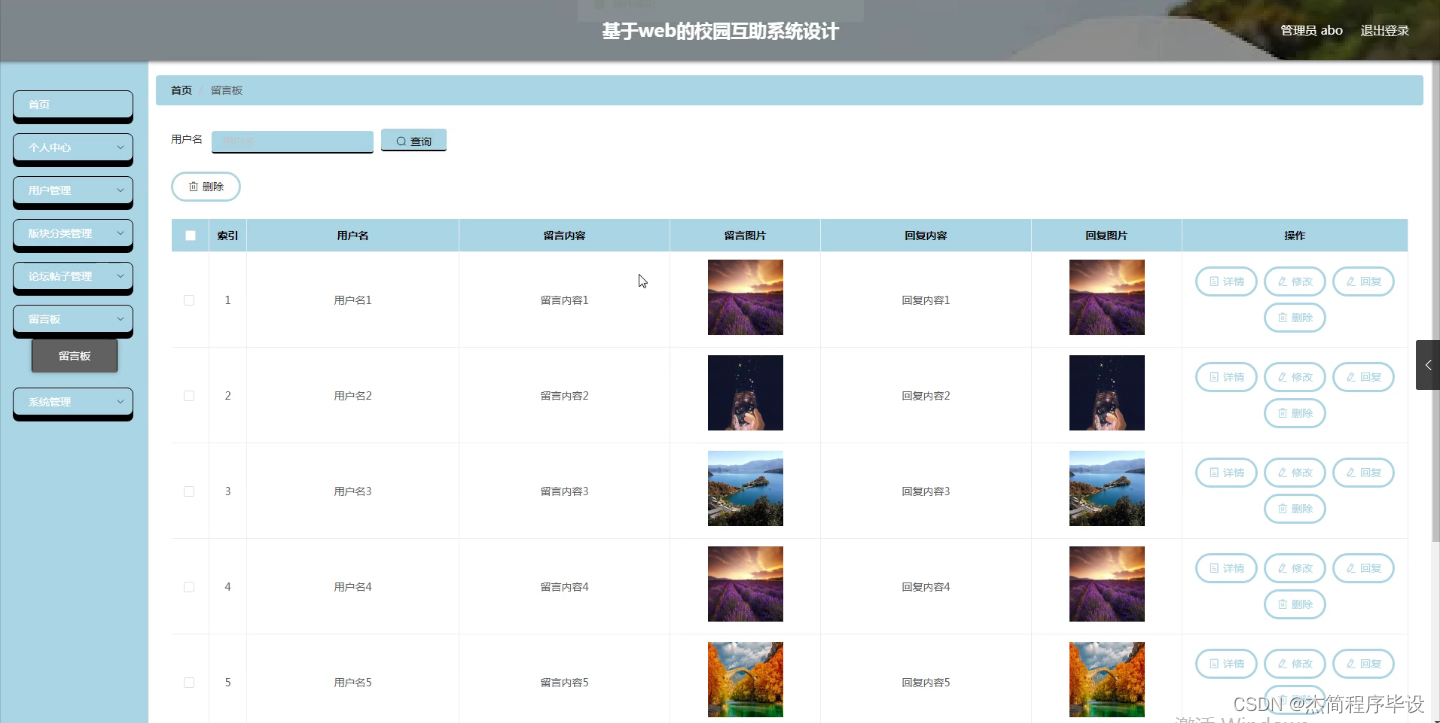
Task: Open 论坛帖子管理 from the sidebar
Action: pos(72,277)
